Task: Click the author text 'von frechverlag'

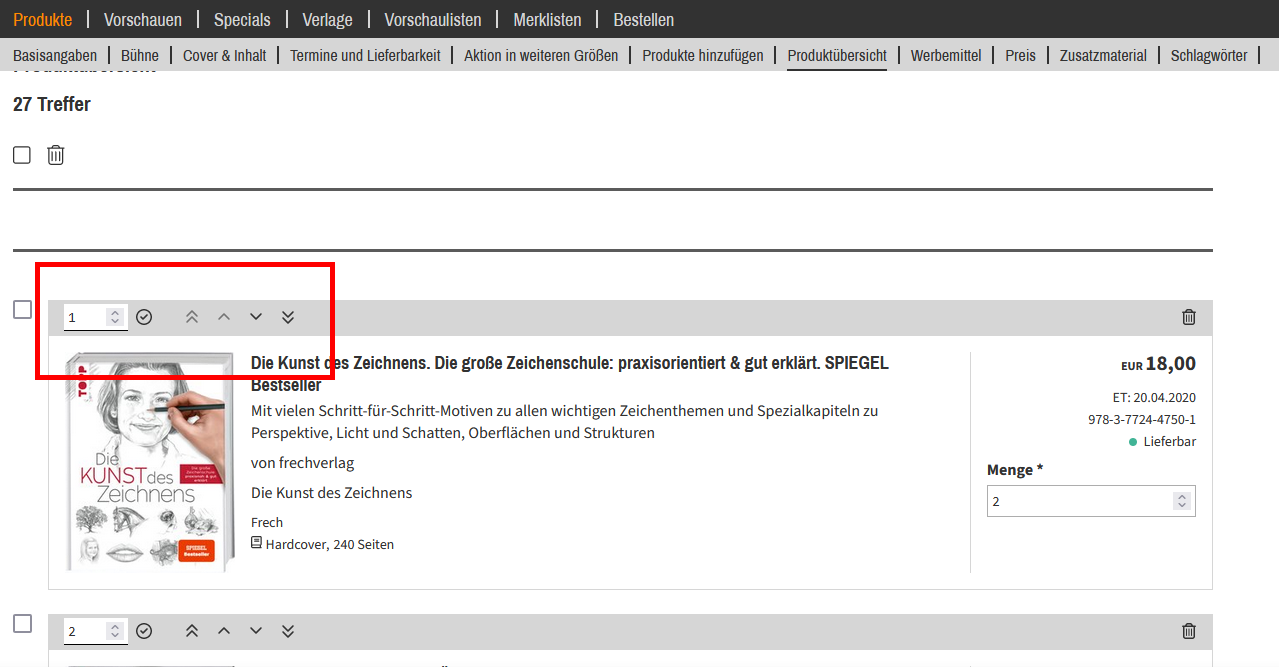Action: (302, 463)
